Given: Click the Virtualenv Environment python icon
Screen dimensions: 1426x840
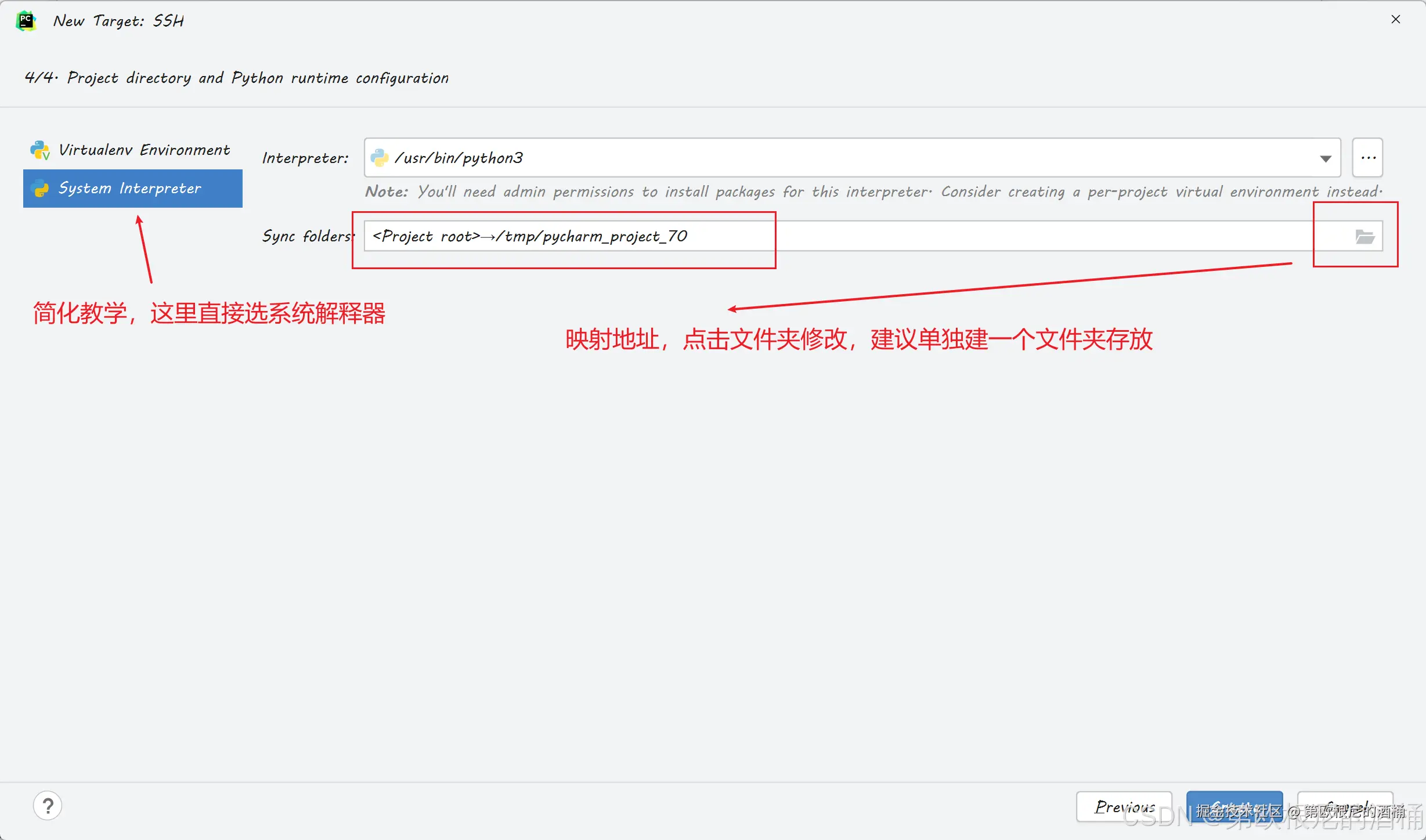Looking at the screenshot, I should pyautogui.click(x=40, y=150).
